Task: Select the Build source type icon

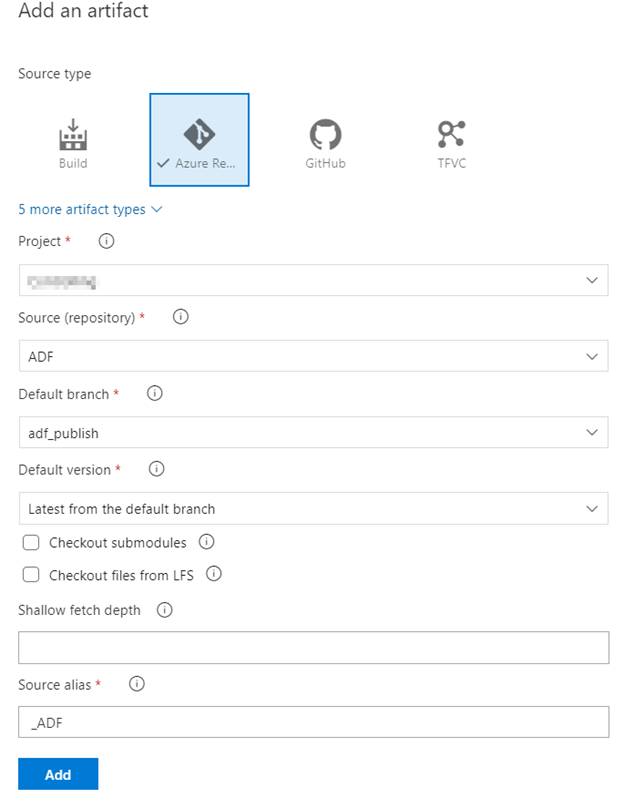Action: [72, 141]
